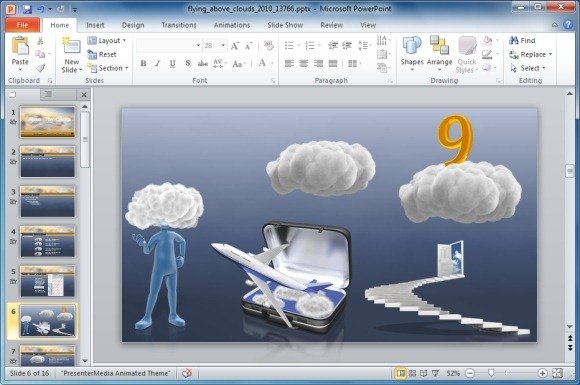Toggle Underline text formatting
Viewport: 580px width, 385px height.
pyautogui.click(x=172, y=64)
